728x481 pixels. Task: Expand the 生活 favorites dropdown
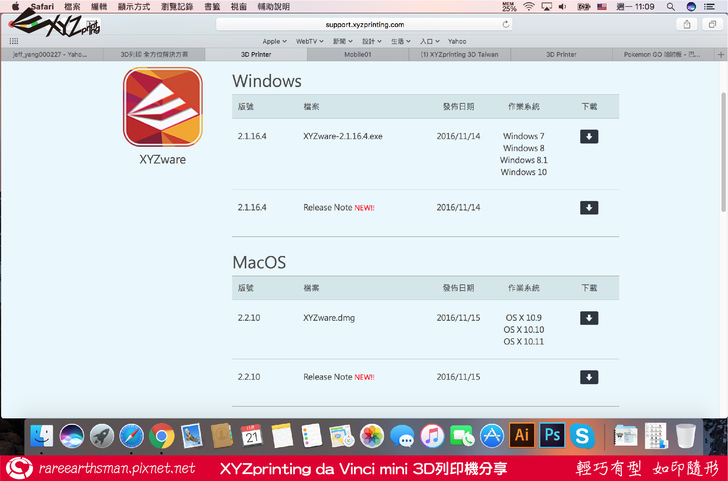click(x=401, y=41)
